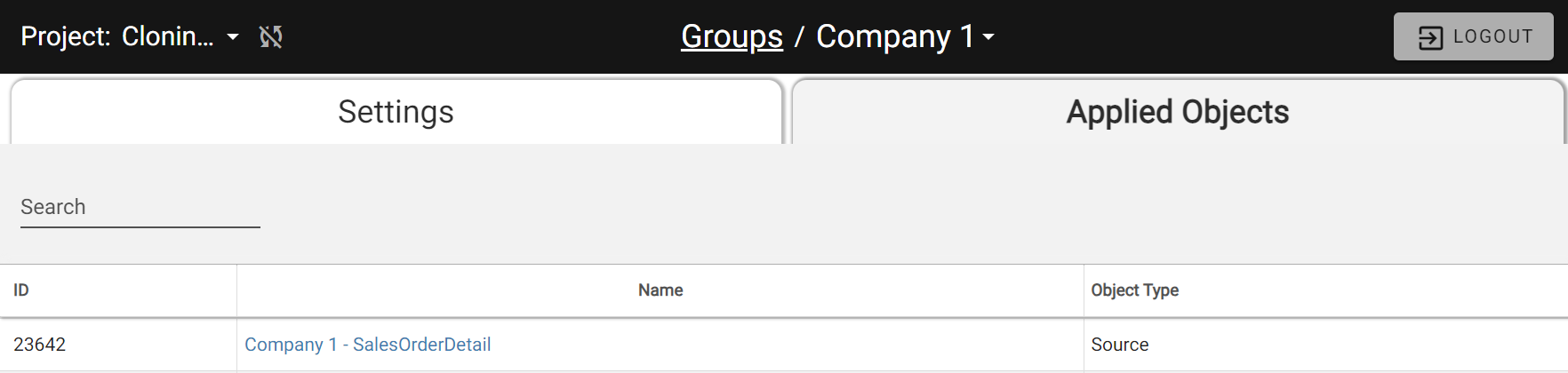Open the Company 1 dropdown caret
The width and height of the screenshot is (1568, 373).
pos(988,37)
